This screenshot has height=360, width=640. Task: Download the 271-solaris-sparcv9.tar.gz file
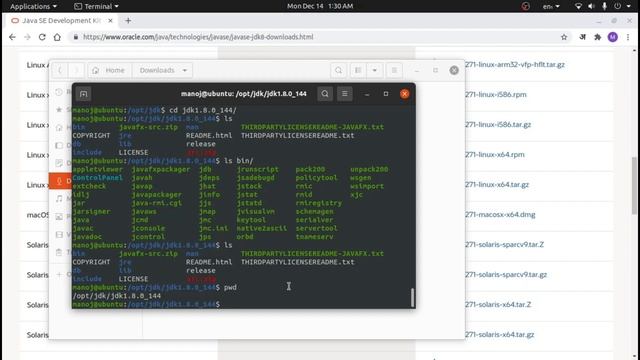pyautogui.click(x=506, y=275)
